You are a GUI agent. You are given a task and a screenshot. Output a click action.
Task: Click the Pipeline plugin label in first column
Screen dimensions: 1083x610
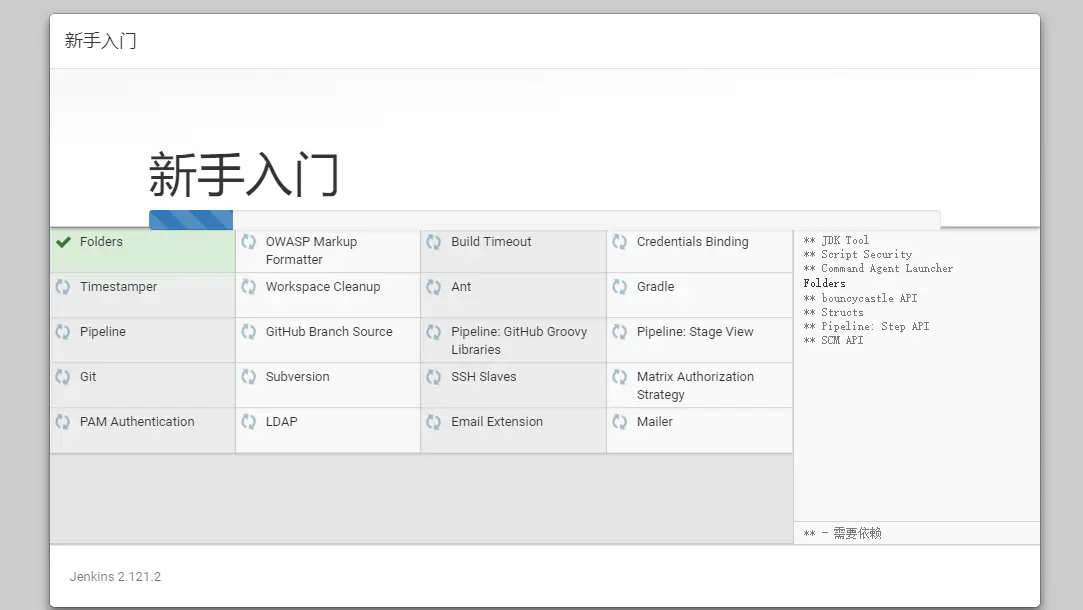(102, 332)
